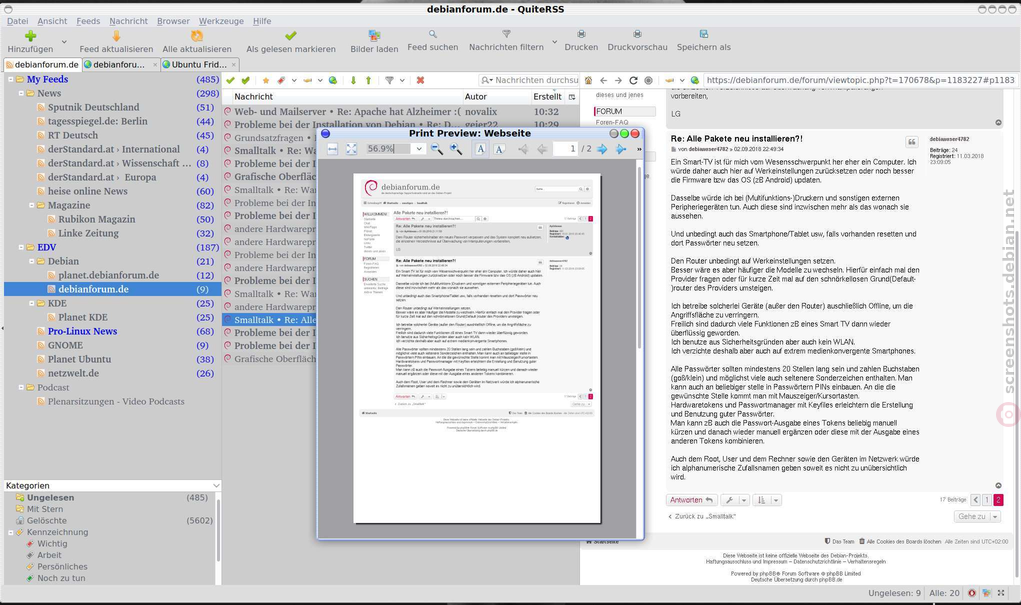Collapse the News folder
The image size is (1021, 605).
(x=21, y=94)
